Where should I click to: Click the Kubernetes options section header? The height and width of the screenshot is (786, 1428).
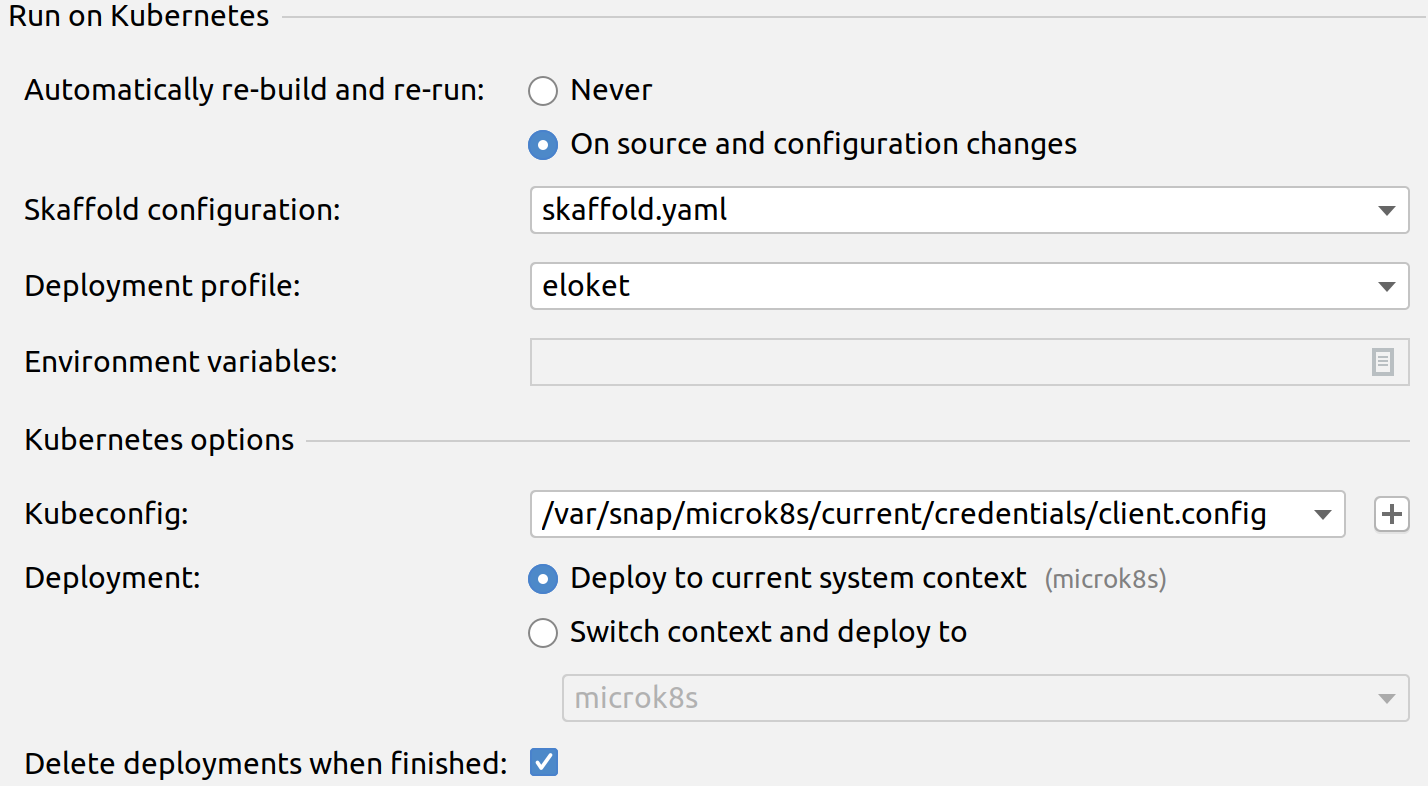click(158, 439)
